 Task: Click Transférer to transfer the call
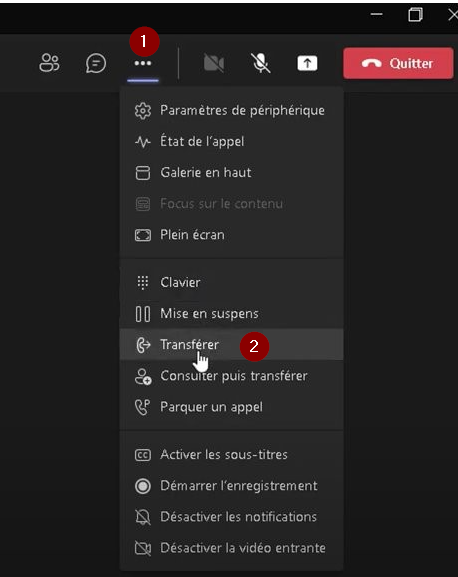pyautogui.click(x=232, y=344)
